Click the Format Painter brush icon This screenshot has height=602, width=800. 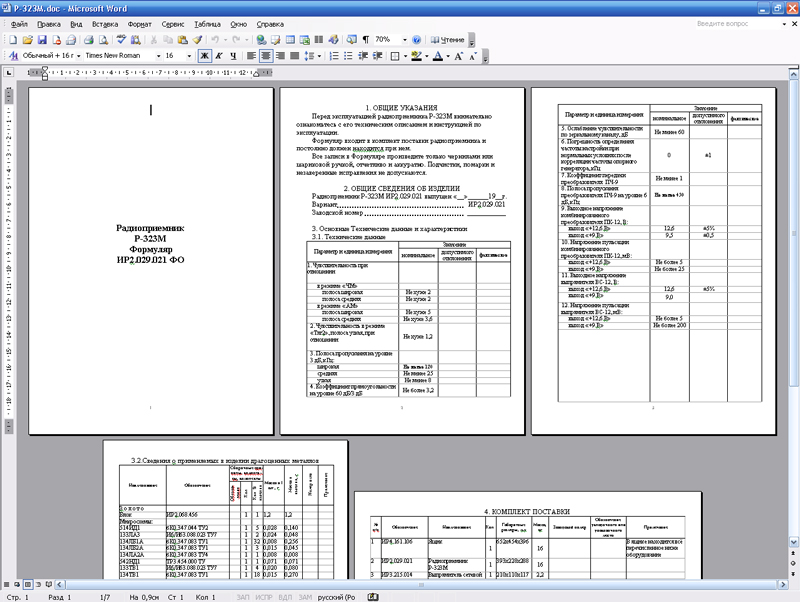(x=197, y=39)
